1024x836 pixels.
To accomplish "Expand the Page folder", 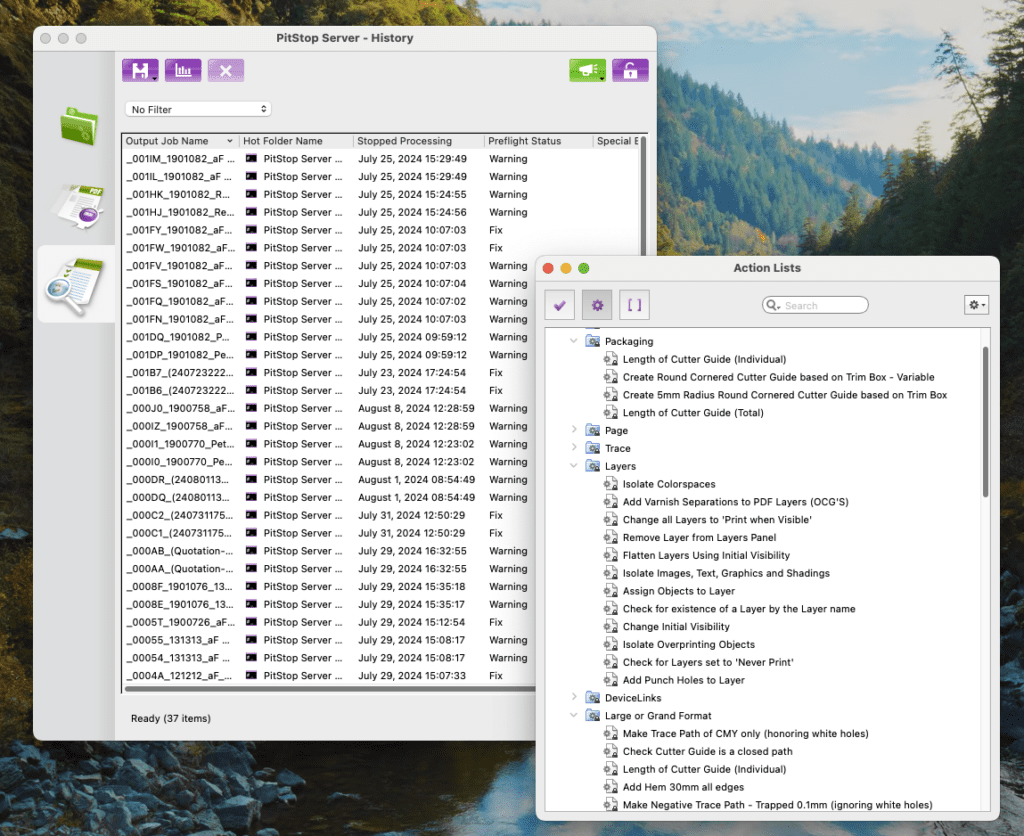I will pos(573,430).
